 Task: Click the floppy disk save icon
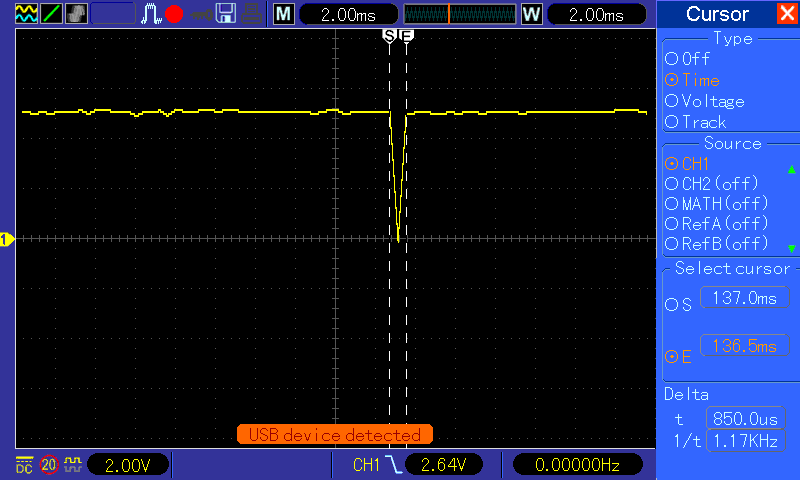226,14
